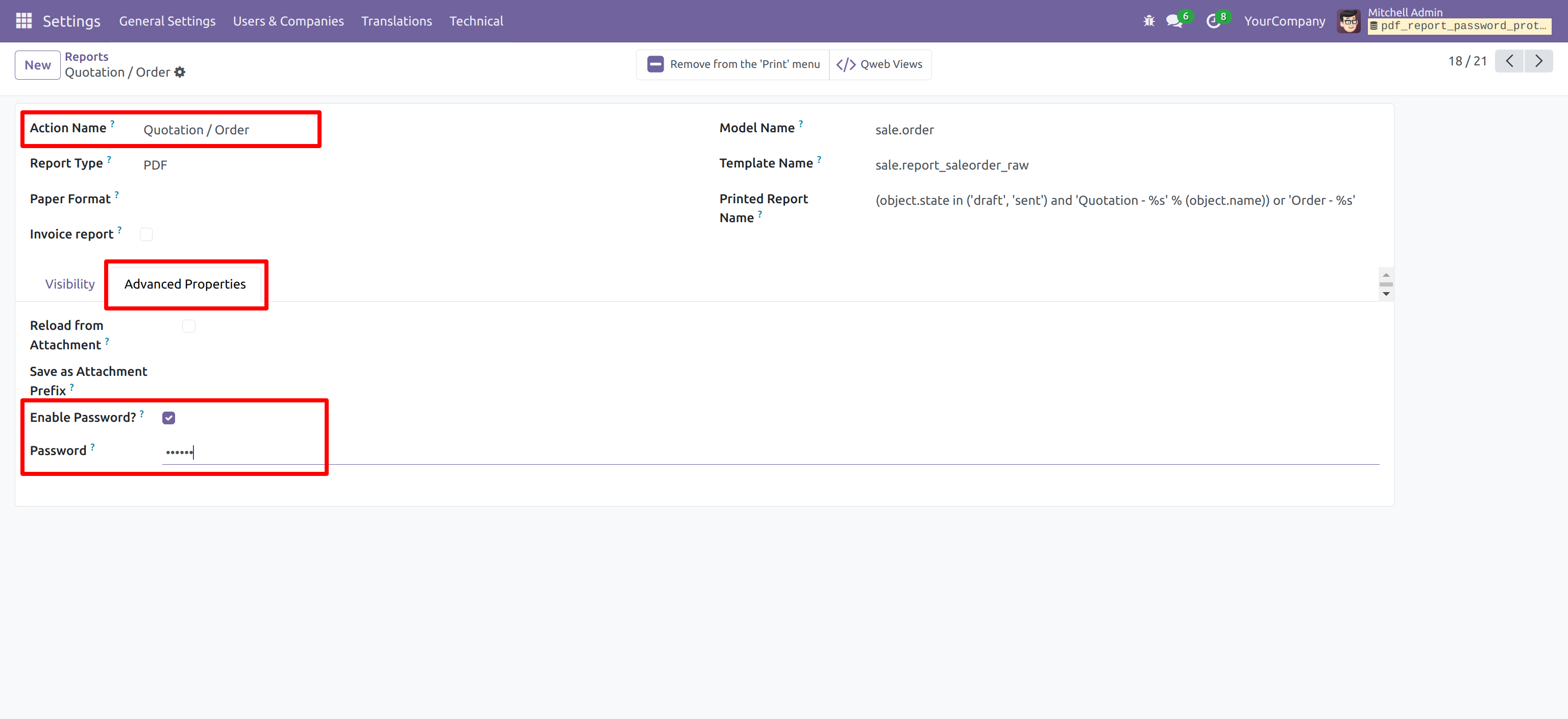The height and width of the screenshot is (719, 1568).
Task: Click the tab strip scrollbar up arrow
Action: click(1386, 275)
